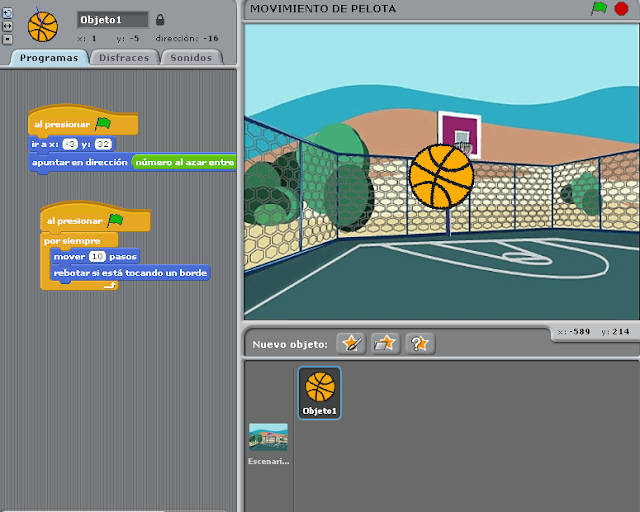640x512 pixels.
Task: Click the 'por siempre' loop block
Action: click(x=72, y=241)
